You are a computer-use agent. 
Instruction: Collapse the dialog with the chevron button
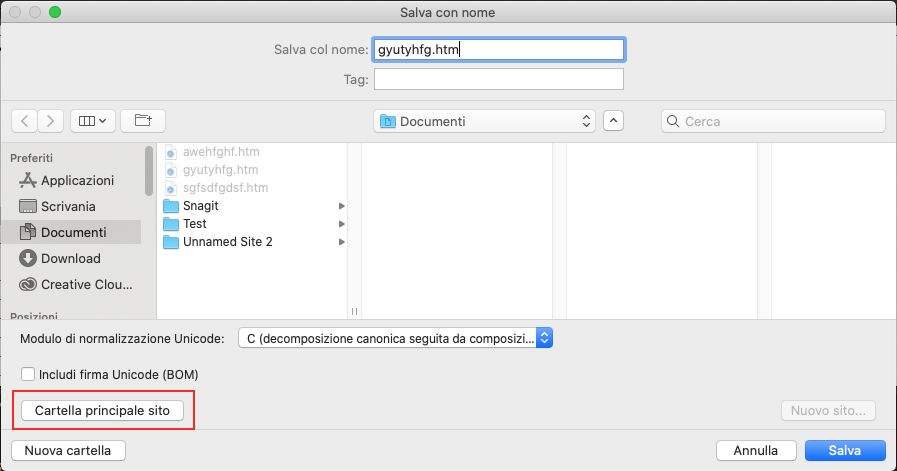point(614,121)
